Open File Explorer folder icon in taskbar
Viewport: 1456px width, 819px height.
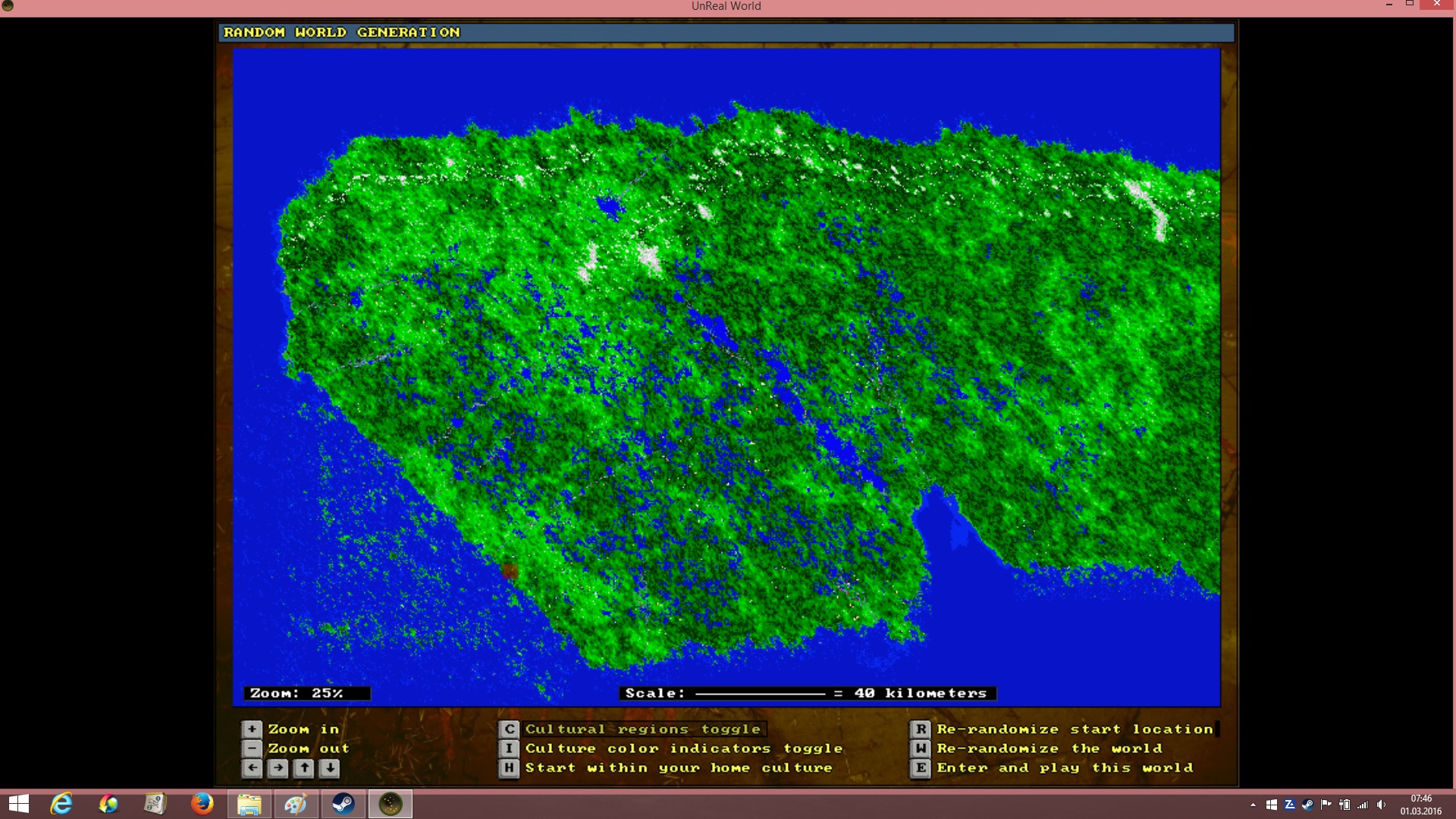click(x=249, y=804)
